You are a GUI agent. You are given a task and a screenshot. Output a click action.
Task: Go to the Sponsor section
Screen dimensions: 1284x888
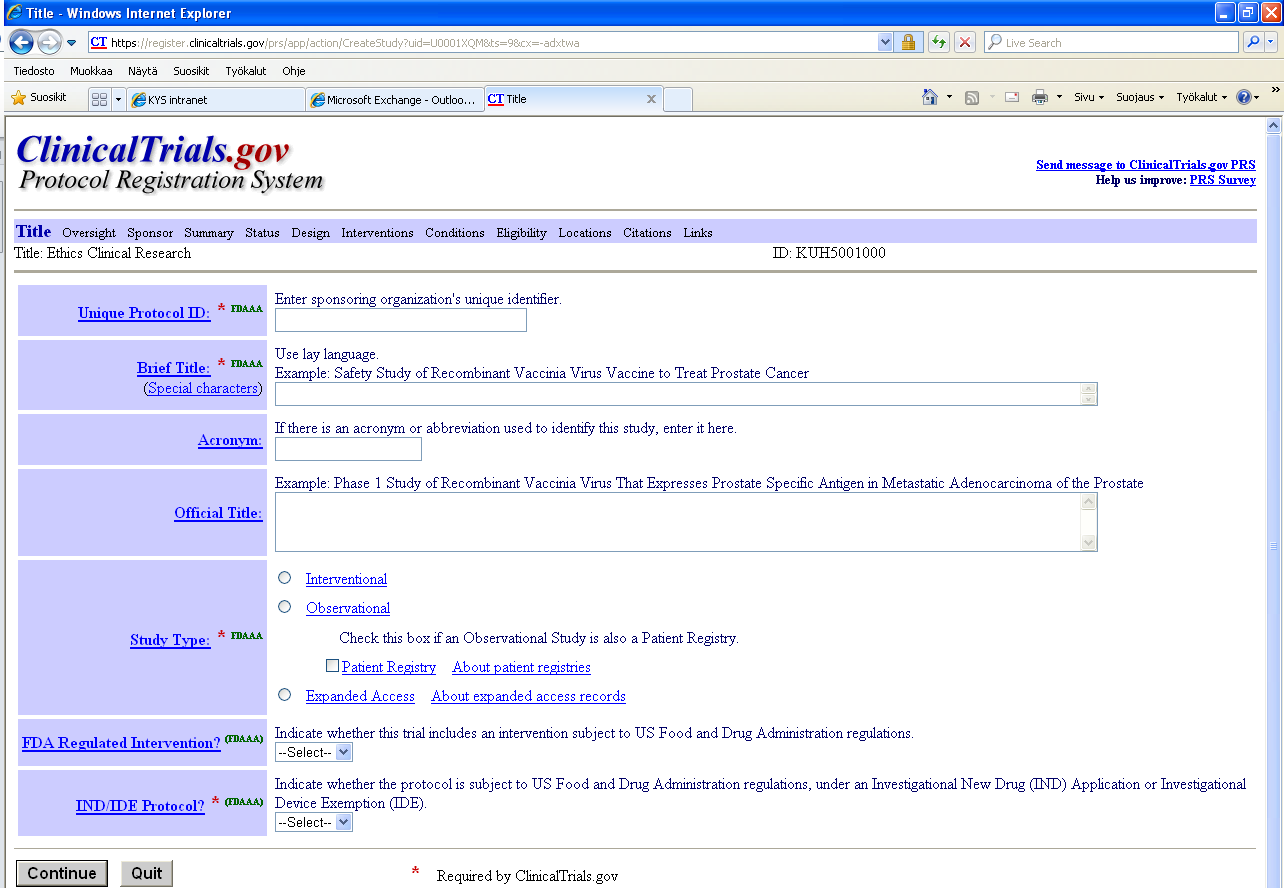(150, 233)
